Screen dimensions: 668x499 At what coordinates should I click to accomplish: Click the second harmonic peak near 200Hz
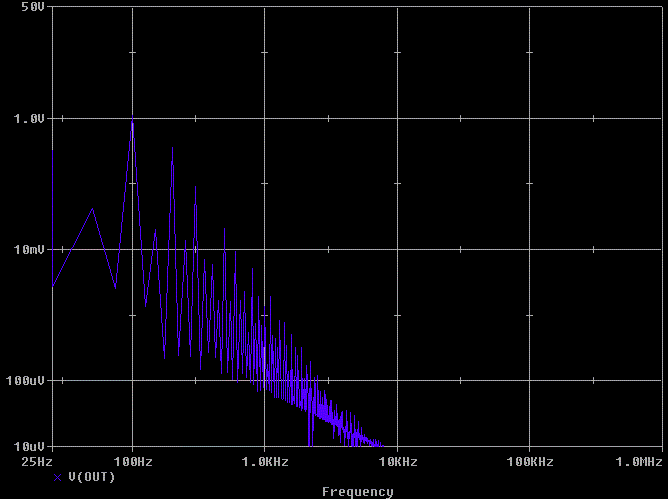(x=172, y=149)
